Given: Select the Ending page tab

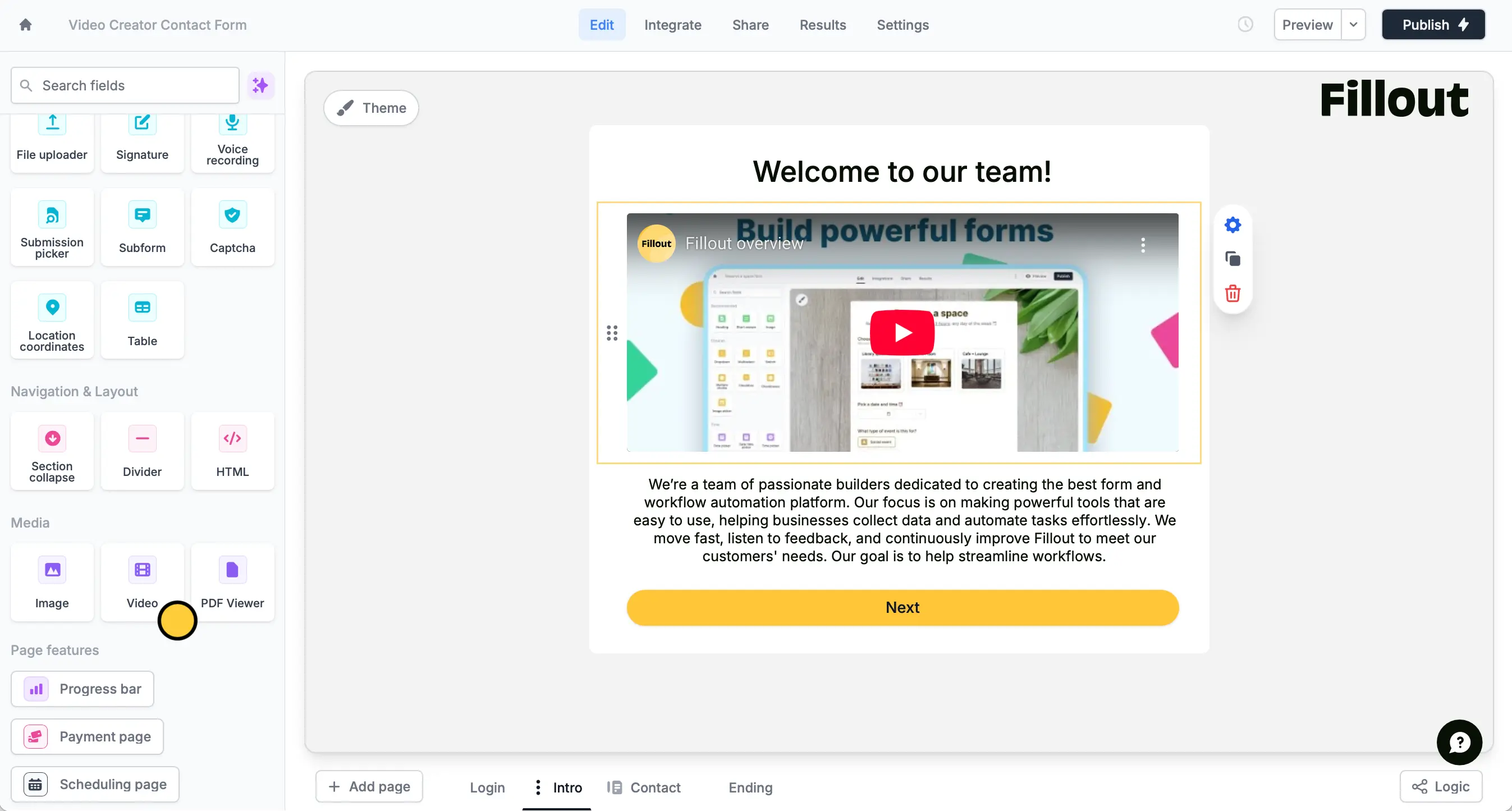Looking at the screenshot, I should 750,787.
